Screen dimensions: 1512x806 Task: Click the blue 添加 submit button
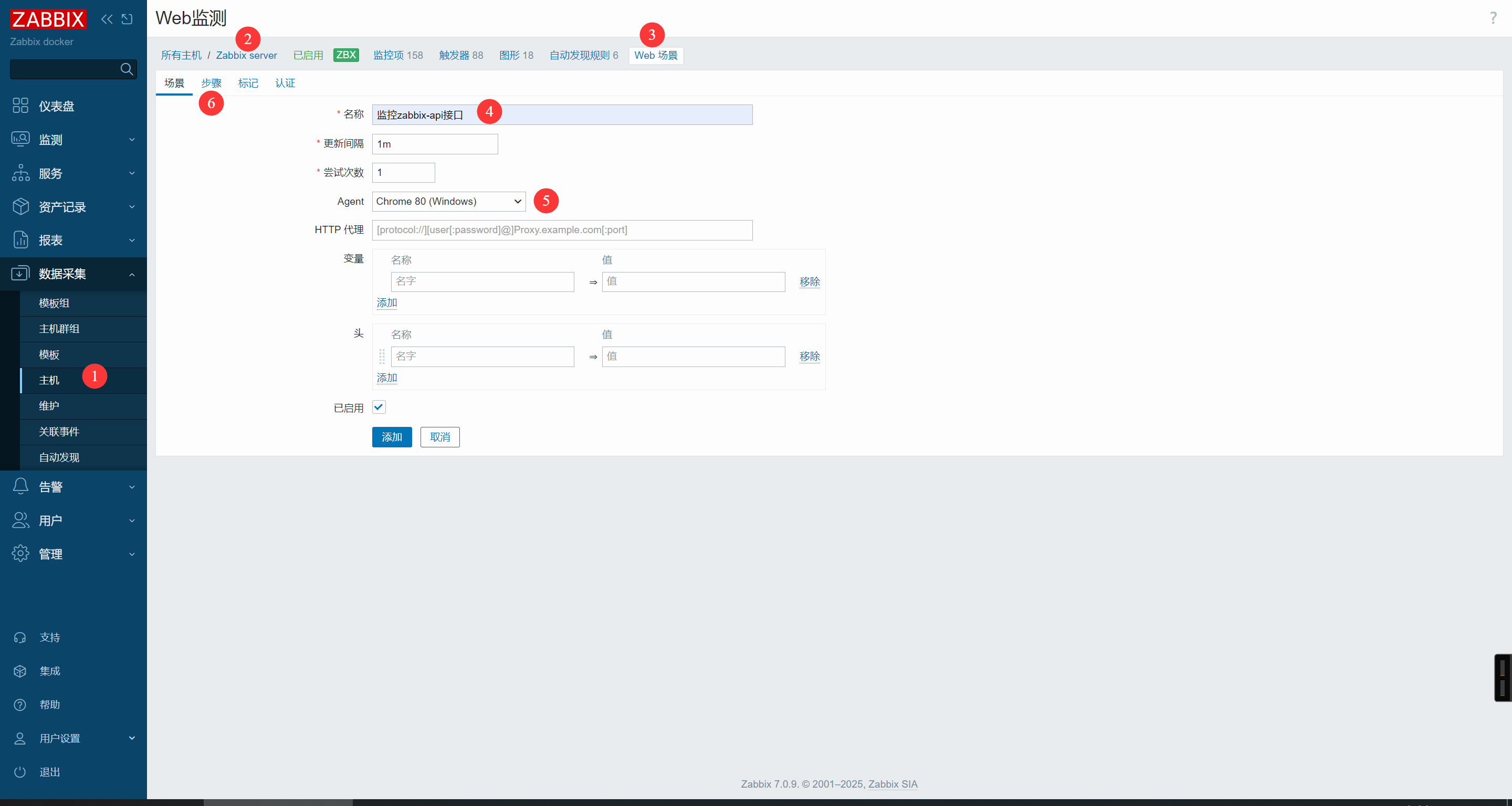[392, 437]
